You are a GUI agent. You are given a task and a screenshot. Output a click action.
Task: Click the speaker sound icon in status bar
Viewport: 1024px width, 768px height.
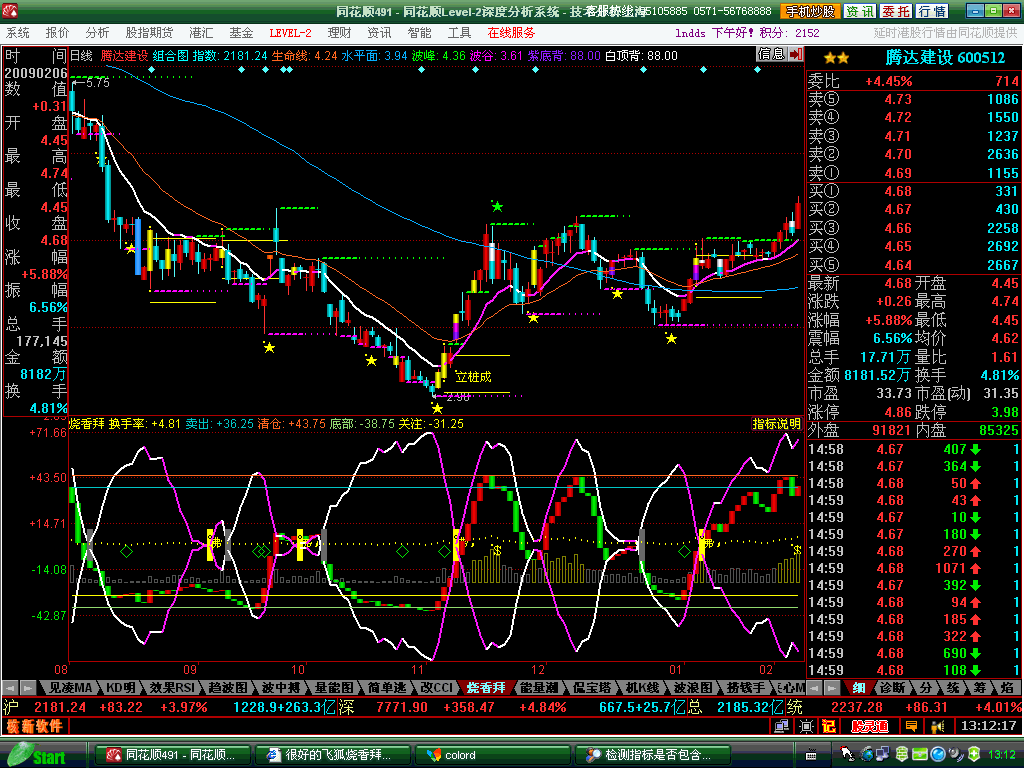pos(938,726)
